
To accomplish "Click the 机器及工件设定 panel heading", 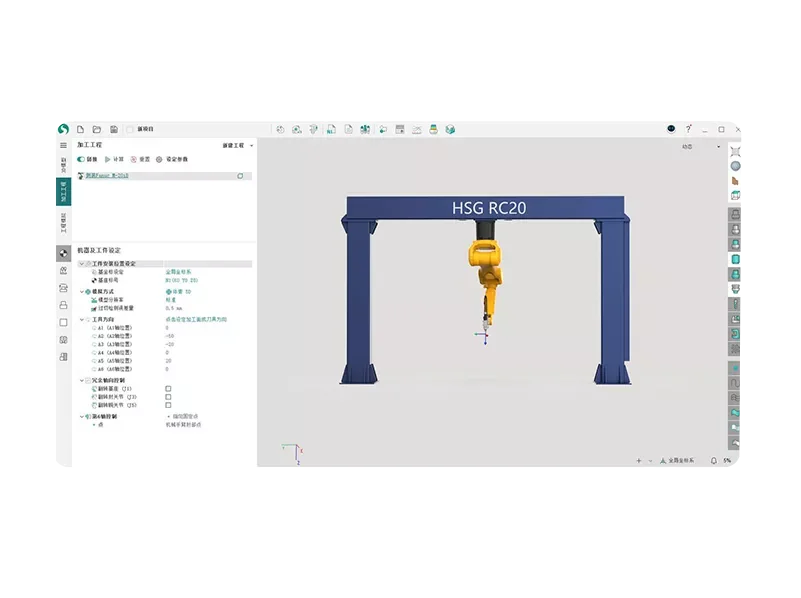I will (x=99, y=250).
